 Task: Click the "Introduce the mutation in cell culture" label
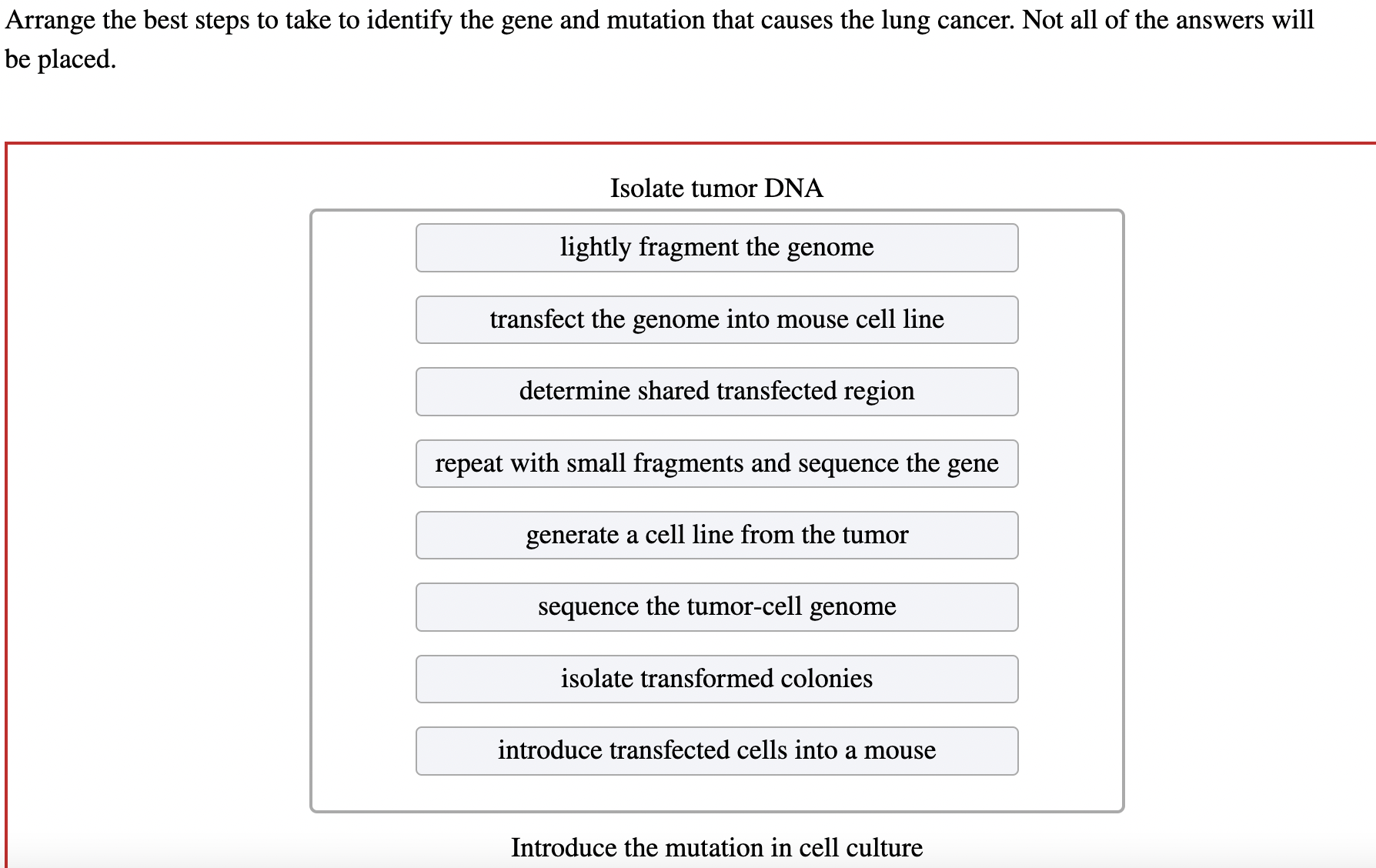pos(716,846)
